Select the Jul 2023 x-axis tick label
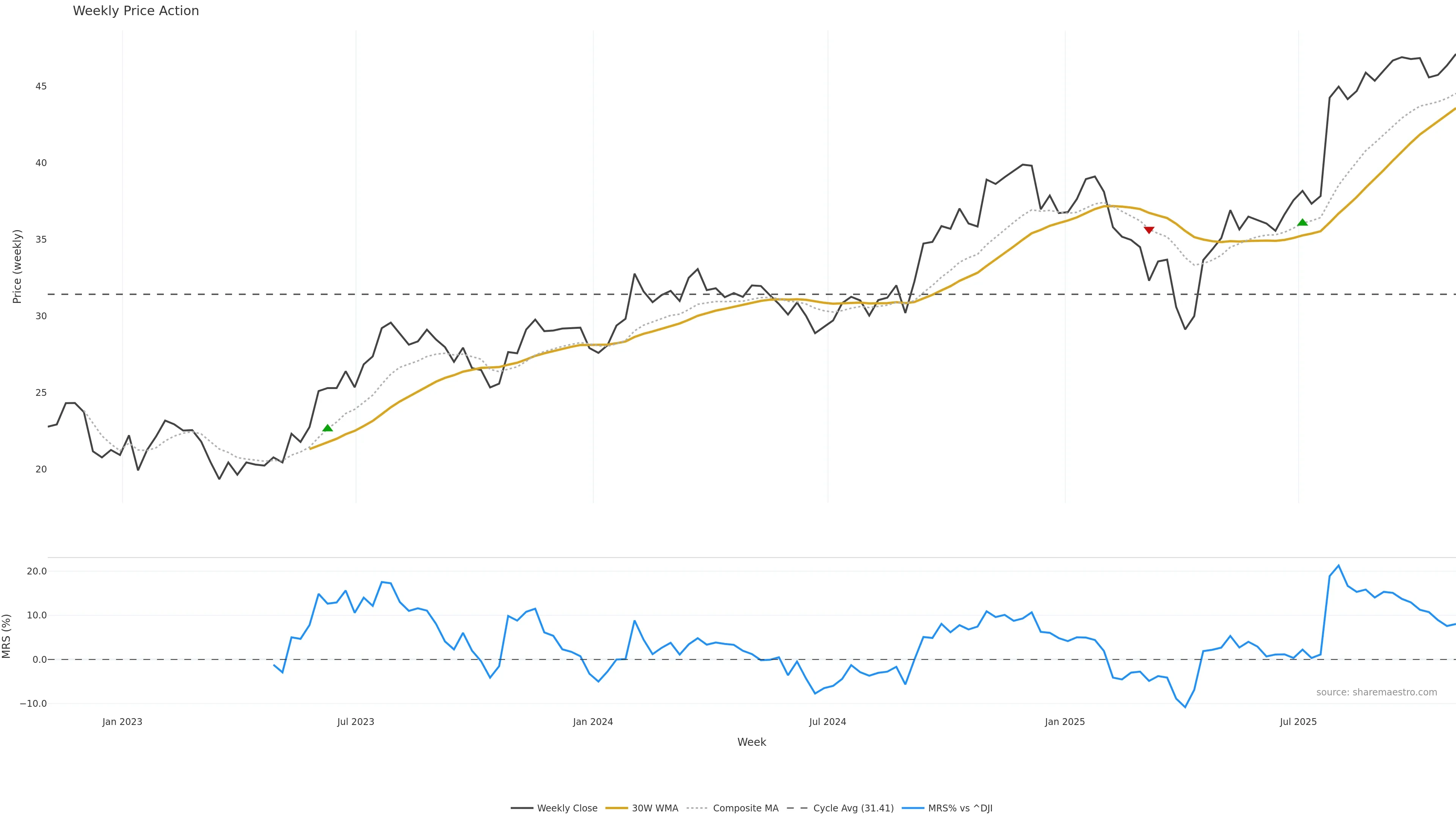Viewport: 1456px width, 819px height. pos(356,722)
